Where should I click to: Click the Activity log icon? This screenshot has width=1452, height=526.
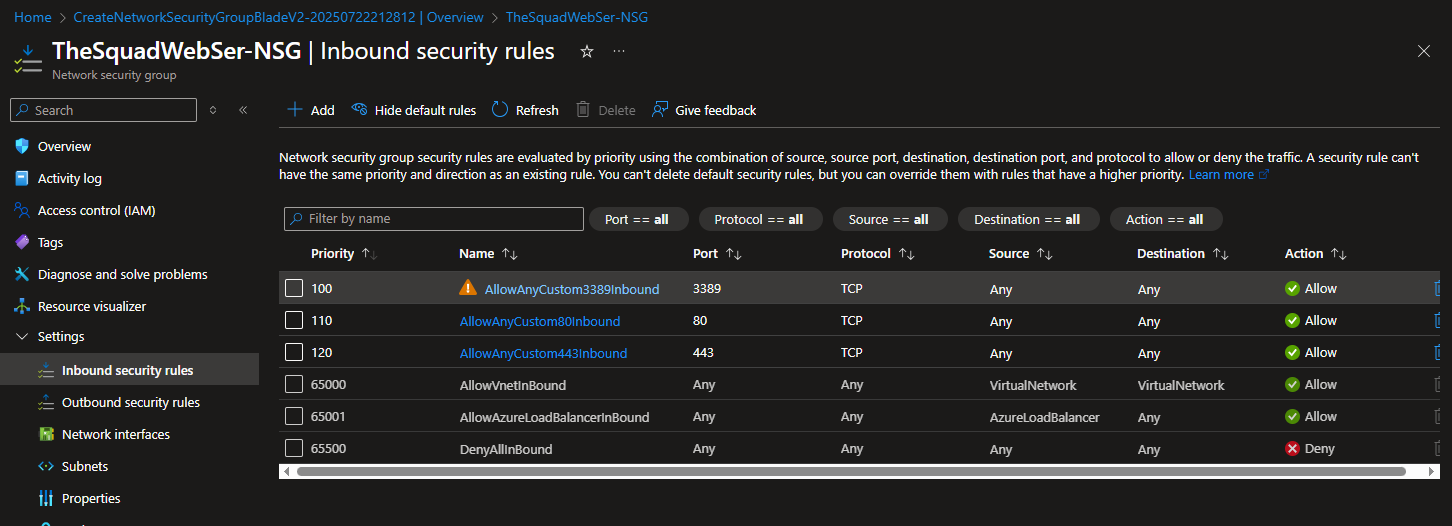click(x=22, y=178)
